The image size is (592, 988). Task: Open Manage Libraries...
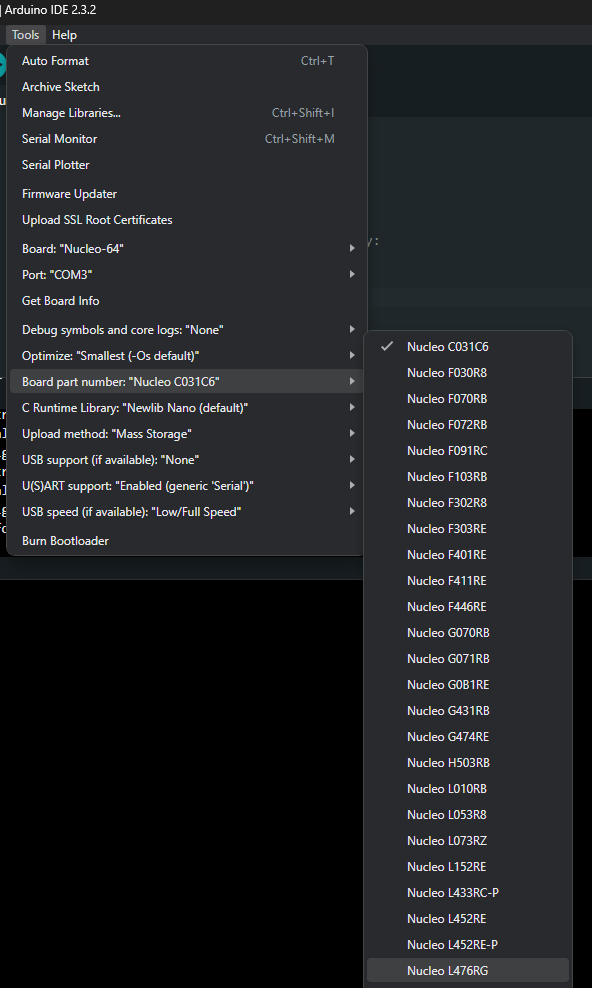pyautogui.click(x=186, y=113)
